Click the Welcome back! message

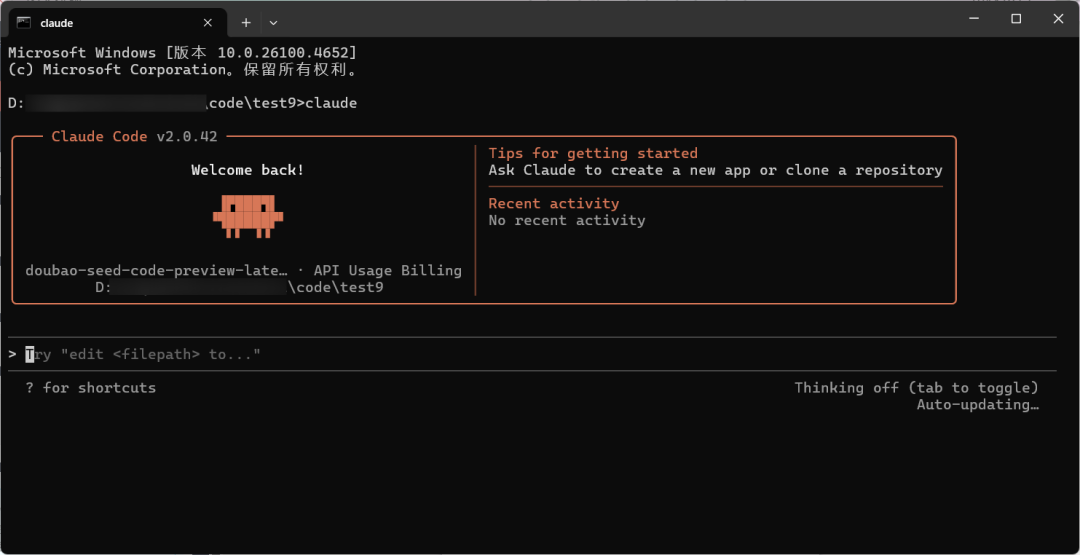click(x=247, y=170)
